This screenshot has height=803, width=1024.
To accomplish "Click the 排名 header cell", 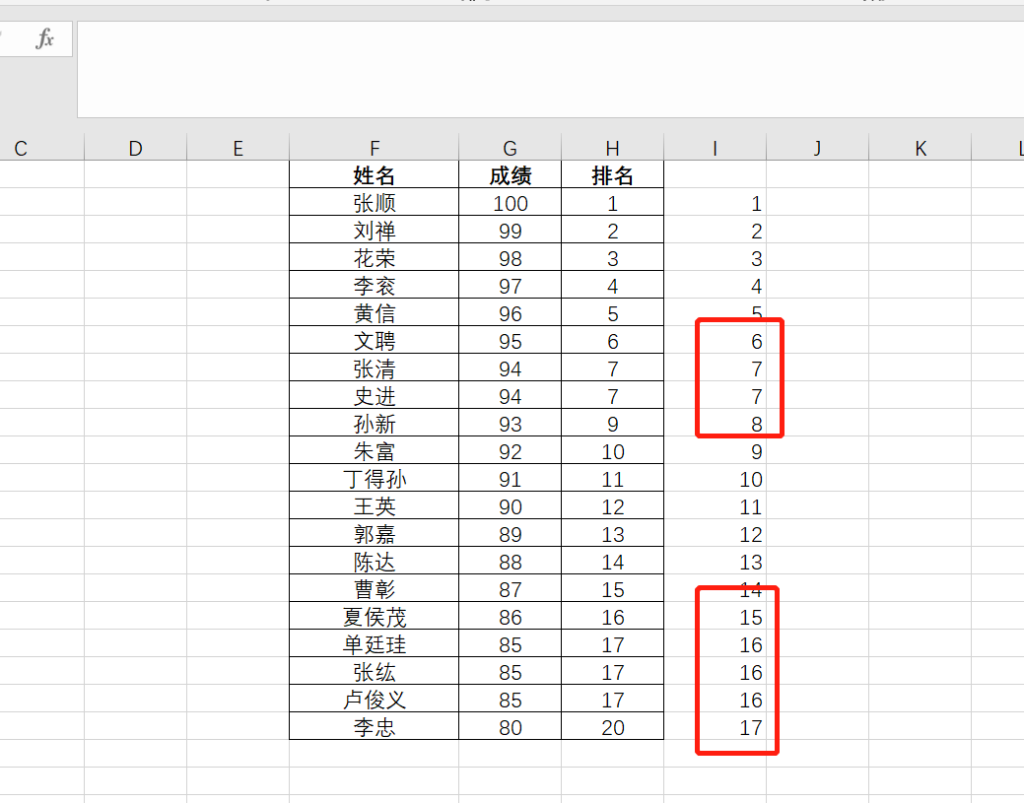I will tap(612, 176).
